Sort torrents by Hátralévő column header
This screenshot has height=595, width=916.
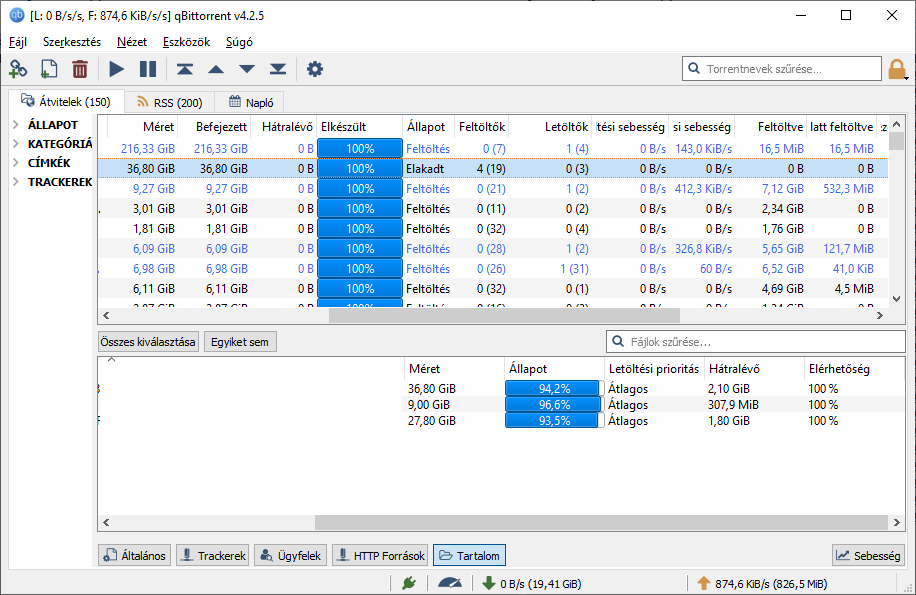pyautogui.click(x=283, y=127)
